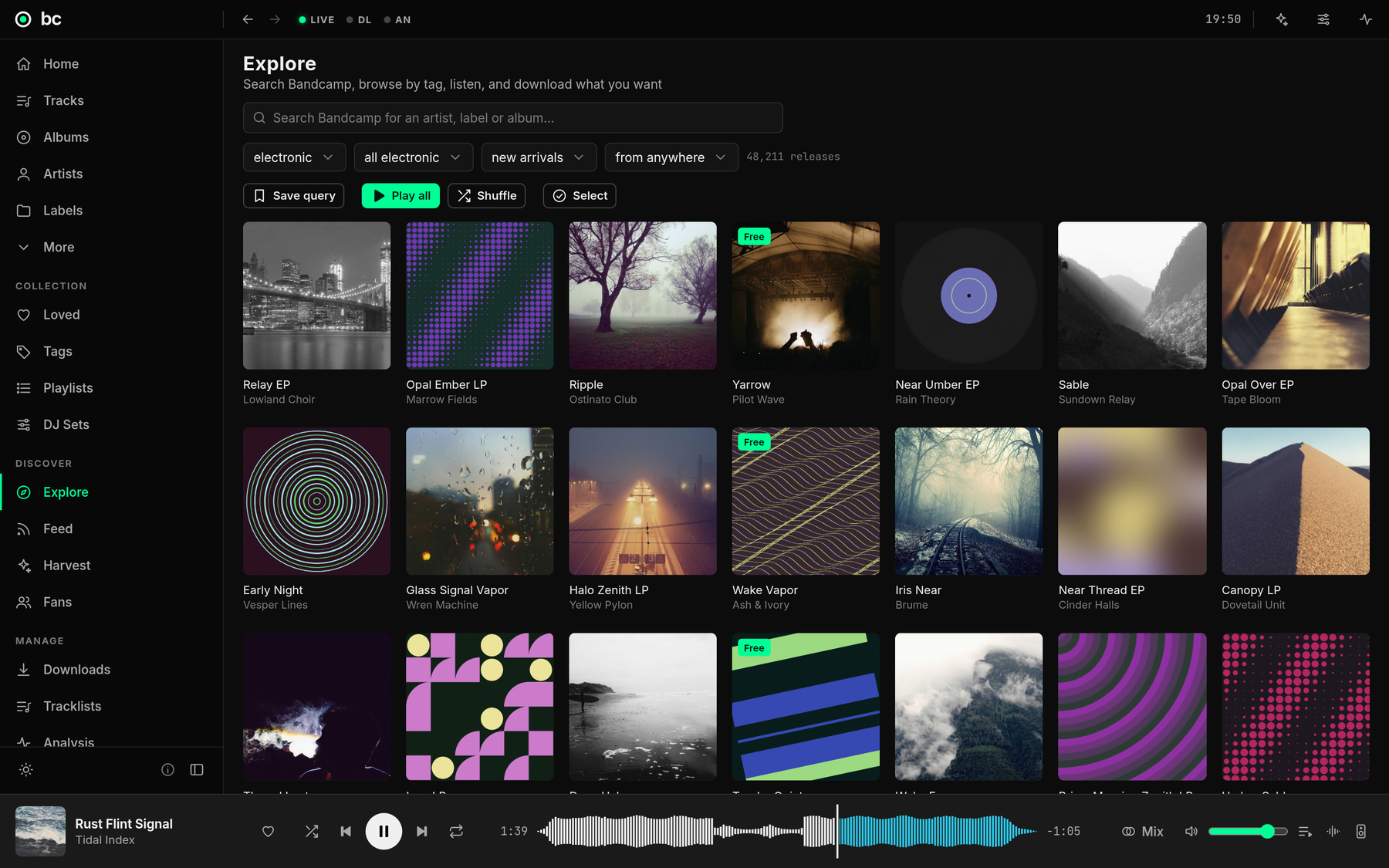Love the track Rust Flint Signal
The image size is (1389, 868).
pos(268,831)
